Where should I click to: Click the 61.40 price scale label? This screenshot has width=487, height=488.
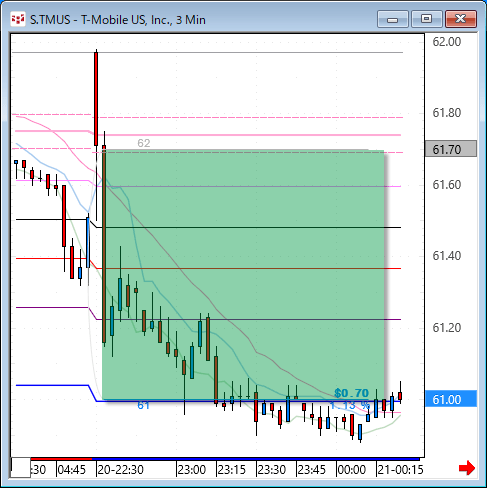pyautogui.click(x=447, y=256)
